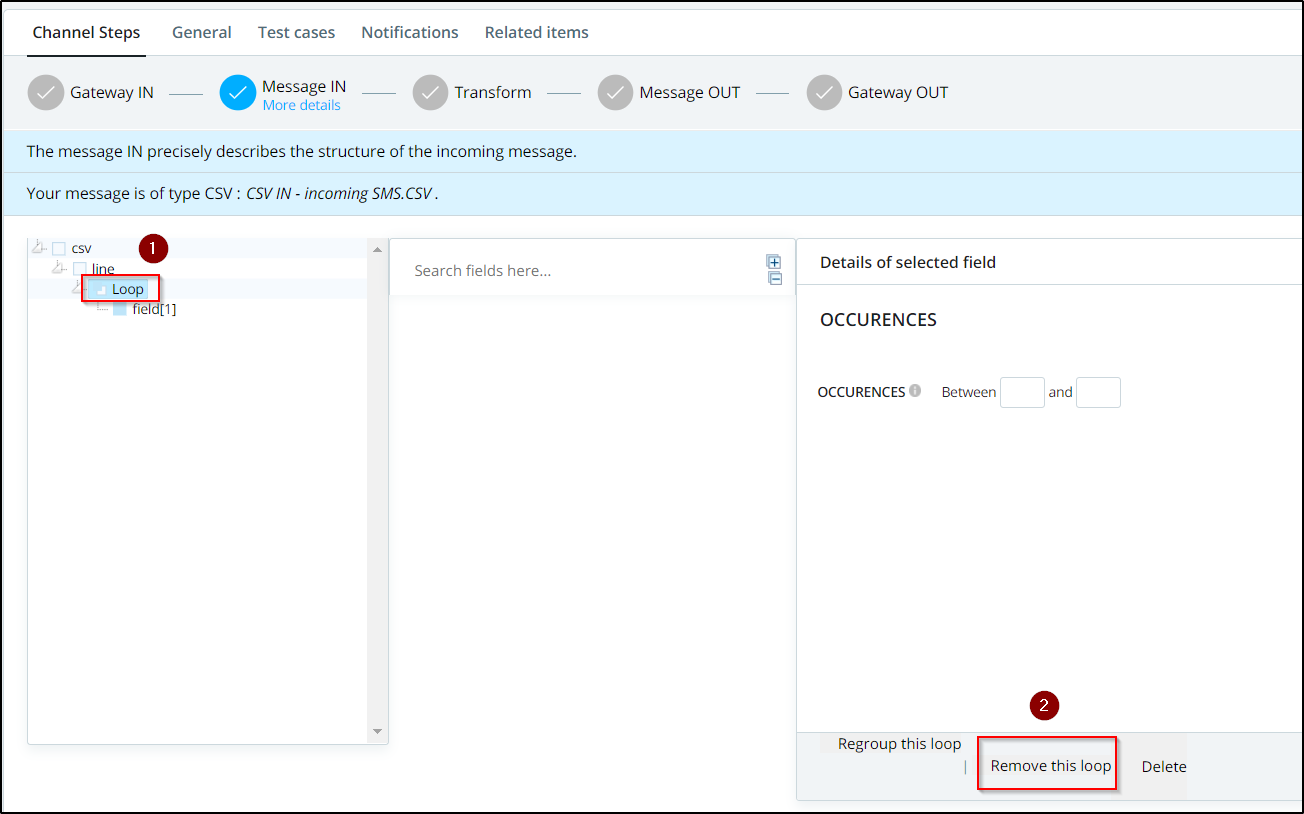Open the Notifications tab
This screenshot has height=814, width=1304.
tap(410, 32)
